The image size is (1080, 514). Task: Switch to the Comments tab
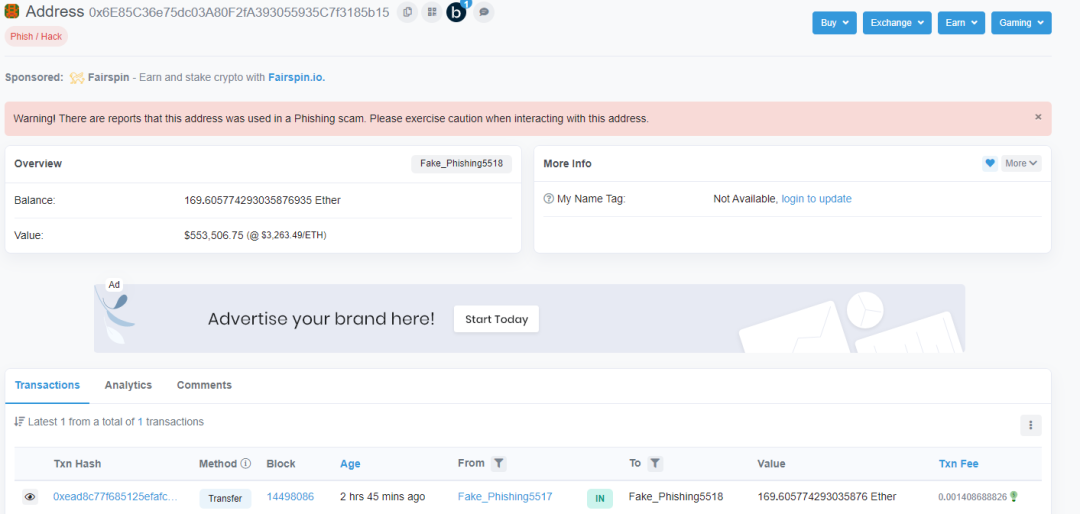pyautogui.click(x=205, y=385)
